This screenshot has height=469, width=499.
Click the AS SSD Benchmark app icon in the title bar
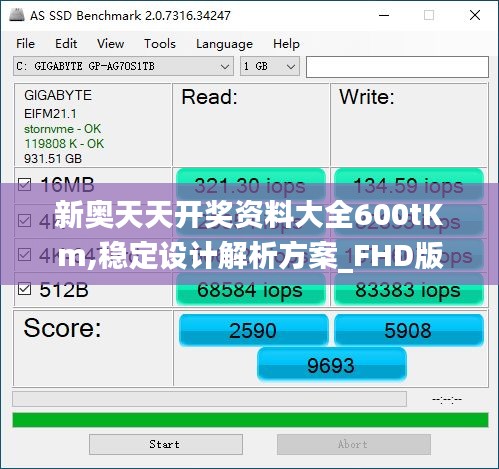tap(17, 15)
